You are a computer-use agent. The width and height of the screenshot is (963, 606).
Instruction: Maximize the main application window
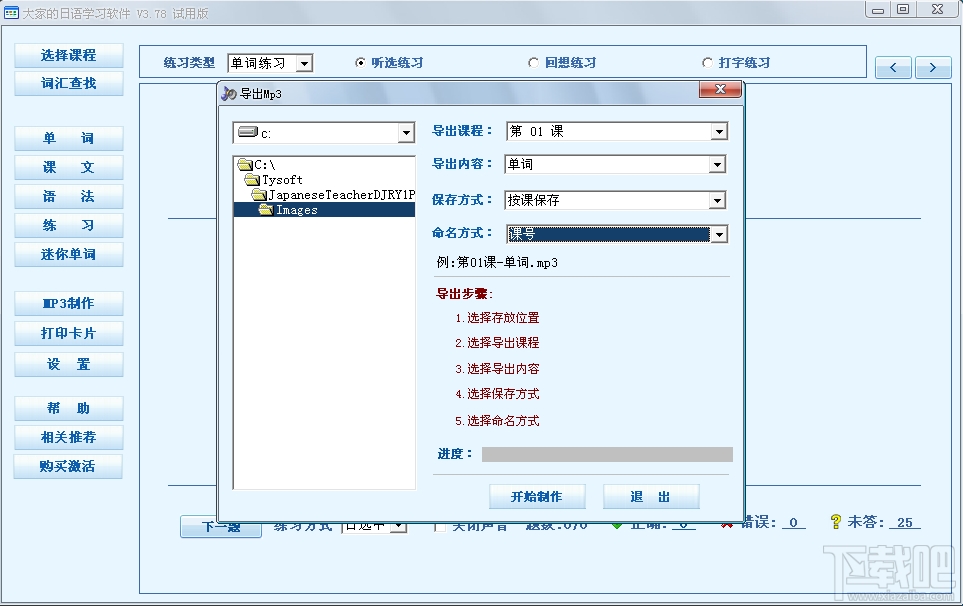(x=903, y=9)
